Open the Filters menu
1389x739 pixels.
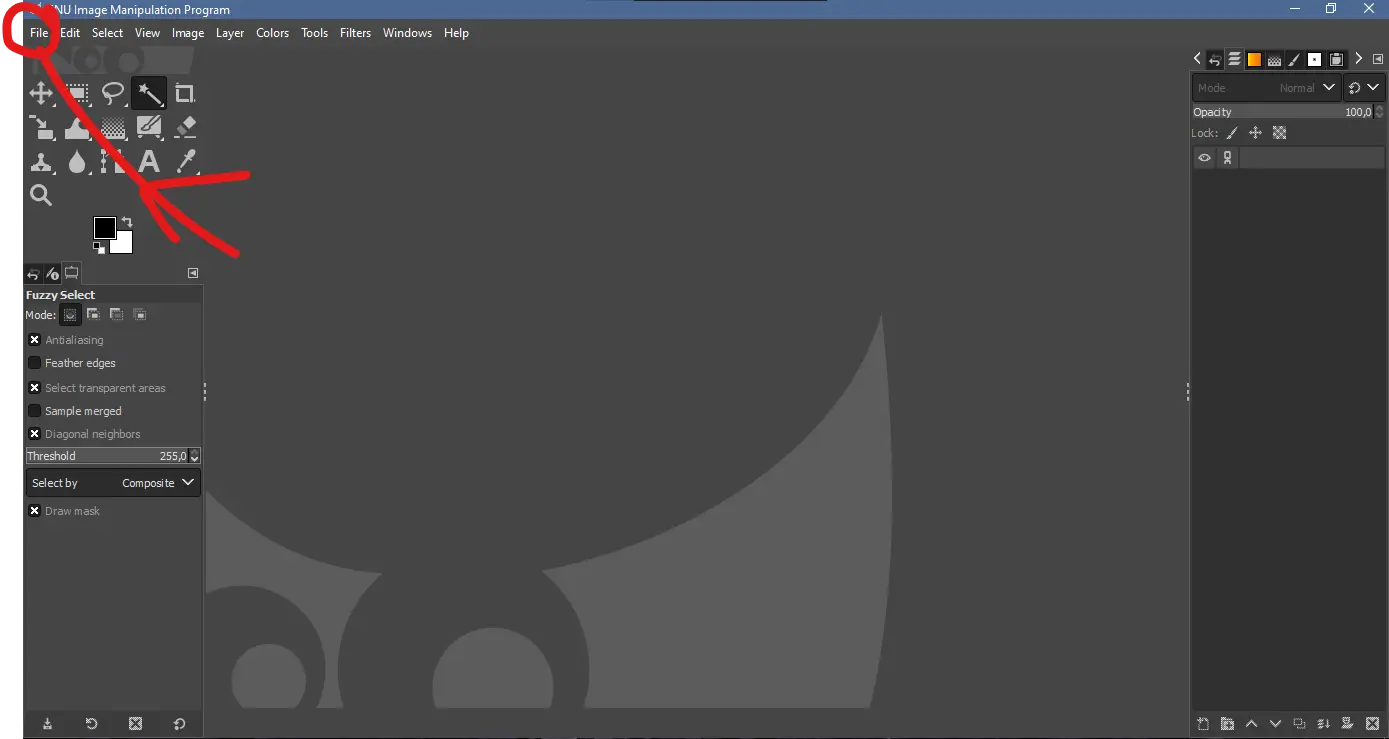click(x=355, y=33)
